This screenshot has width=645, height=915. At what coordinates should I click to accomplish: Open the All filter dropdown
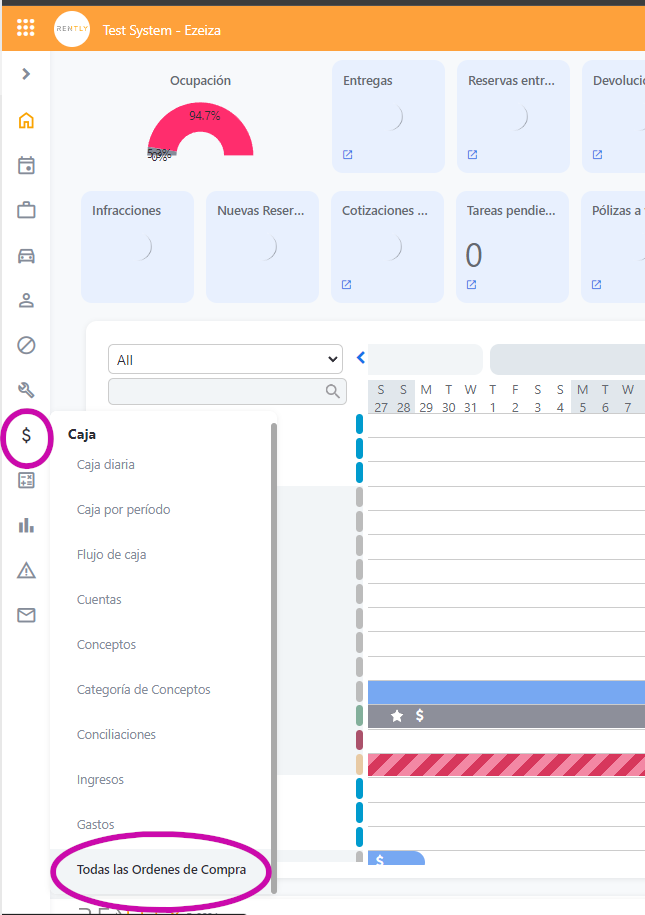225,359
